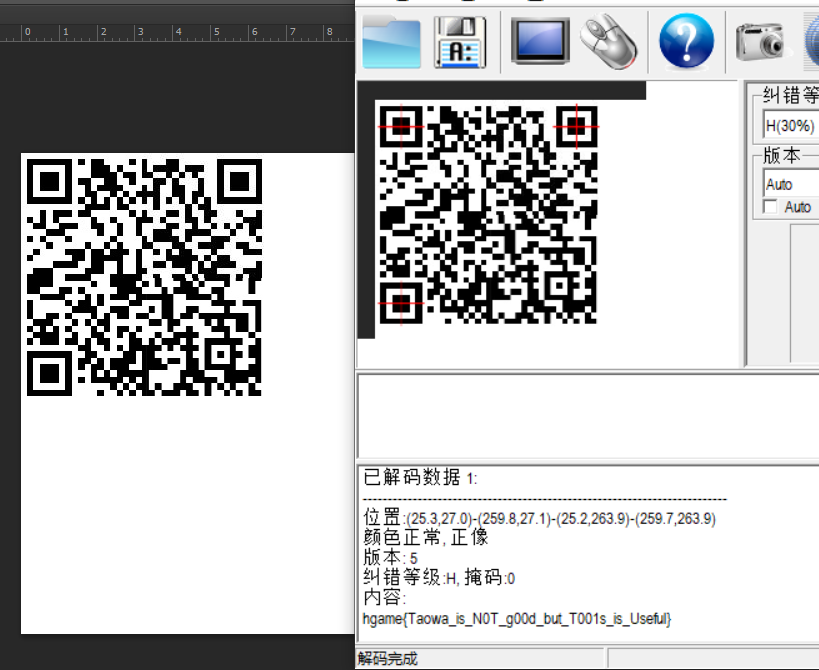Toggle the Auto checkbox under version

[770, 207]
